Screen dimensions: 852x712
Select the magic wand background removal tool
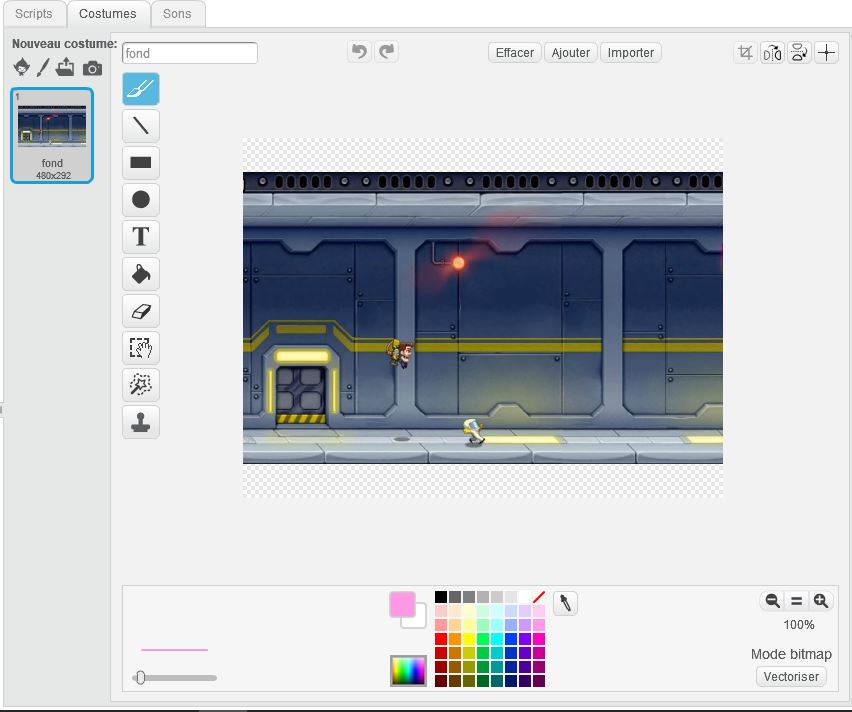[x=141, y=384]
